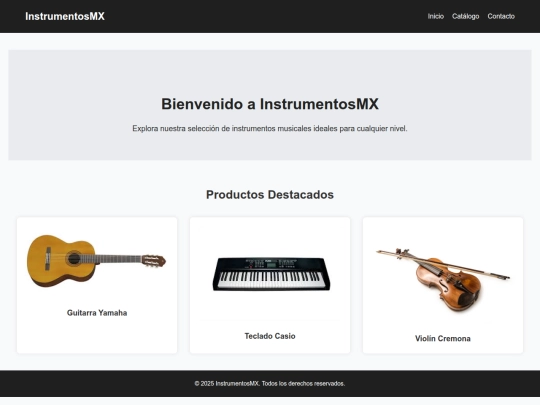
Task: Open the acoustic guitar product image
Action: tap(97, 261)
